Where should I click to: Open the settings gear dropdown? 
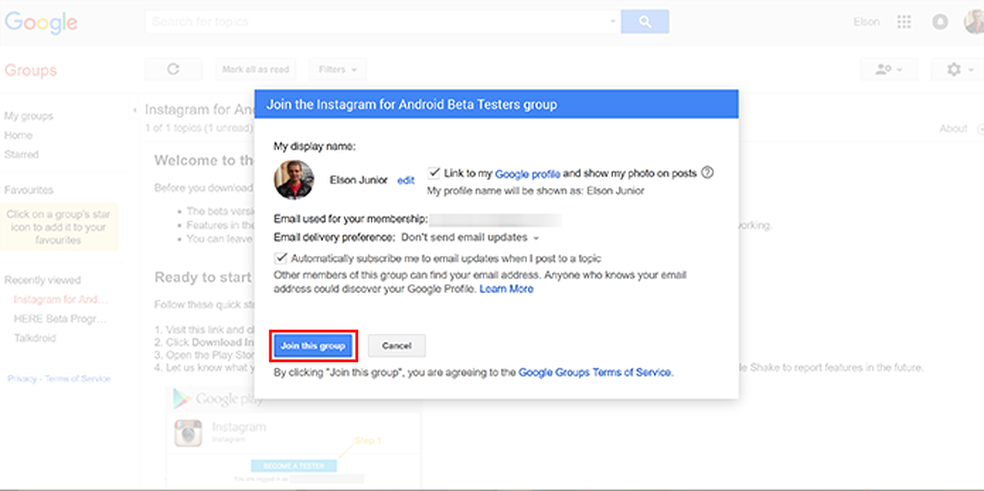(957, 69)
